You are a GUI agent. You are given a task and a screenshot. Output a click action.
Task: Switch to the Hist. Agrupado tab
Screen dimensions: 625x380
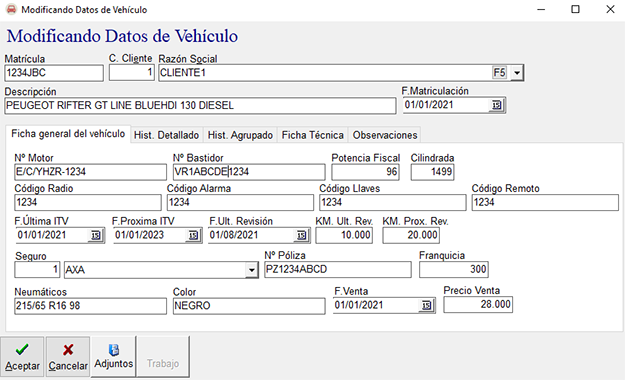[x=240, y=135]
